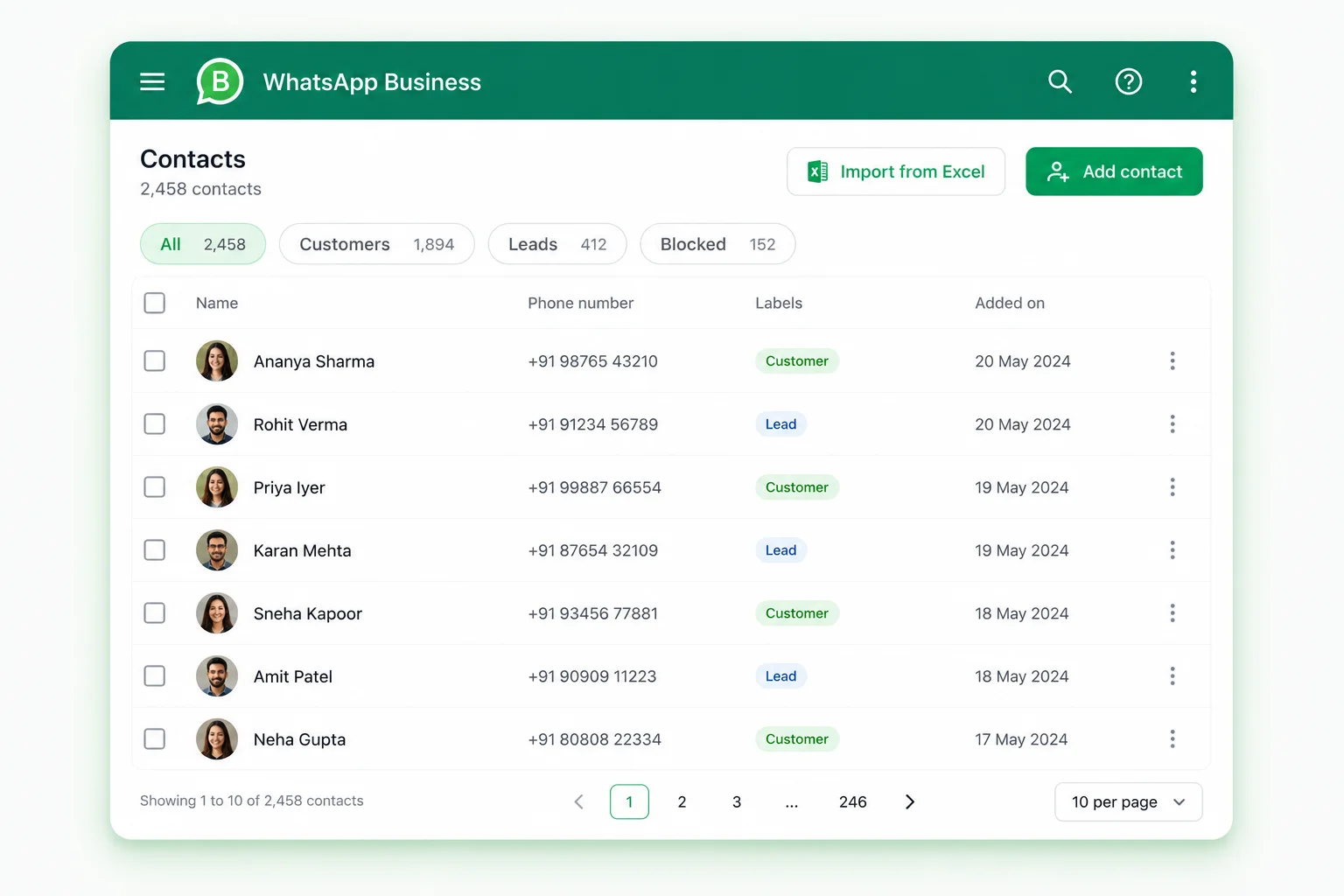This screenshot has width=1344, height=896.
Task: Open the help question mark icon
Action: (x=1128, y=81)
